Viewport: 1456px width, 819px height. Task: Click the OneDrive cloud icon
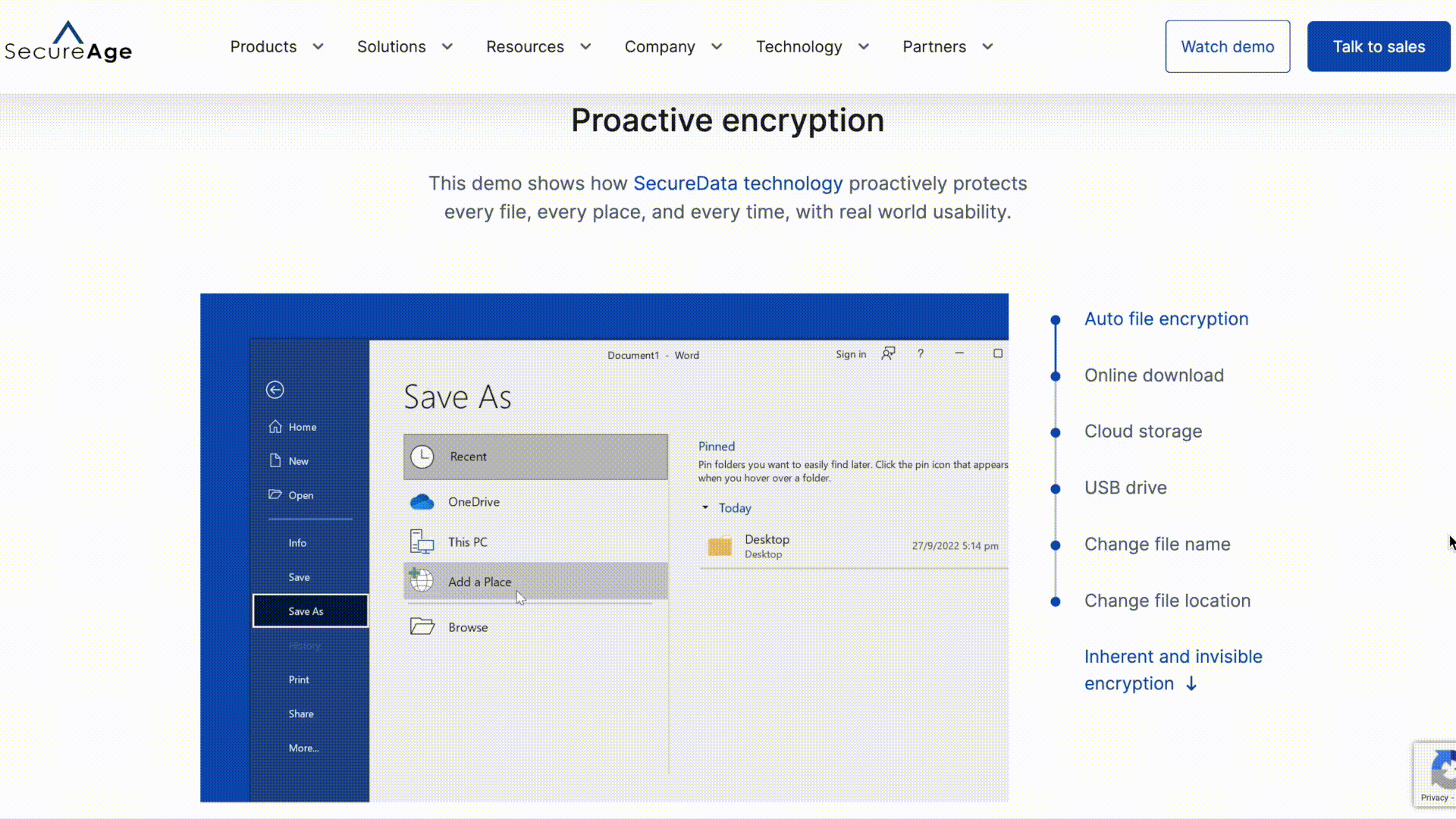point(422,502)
